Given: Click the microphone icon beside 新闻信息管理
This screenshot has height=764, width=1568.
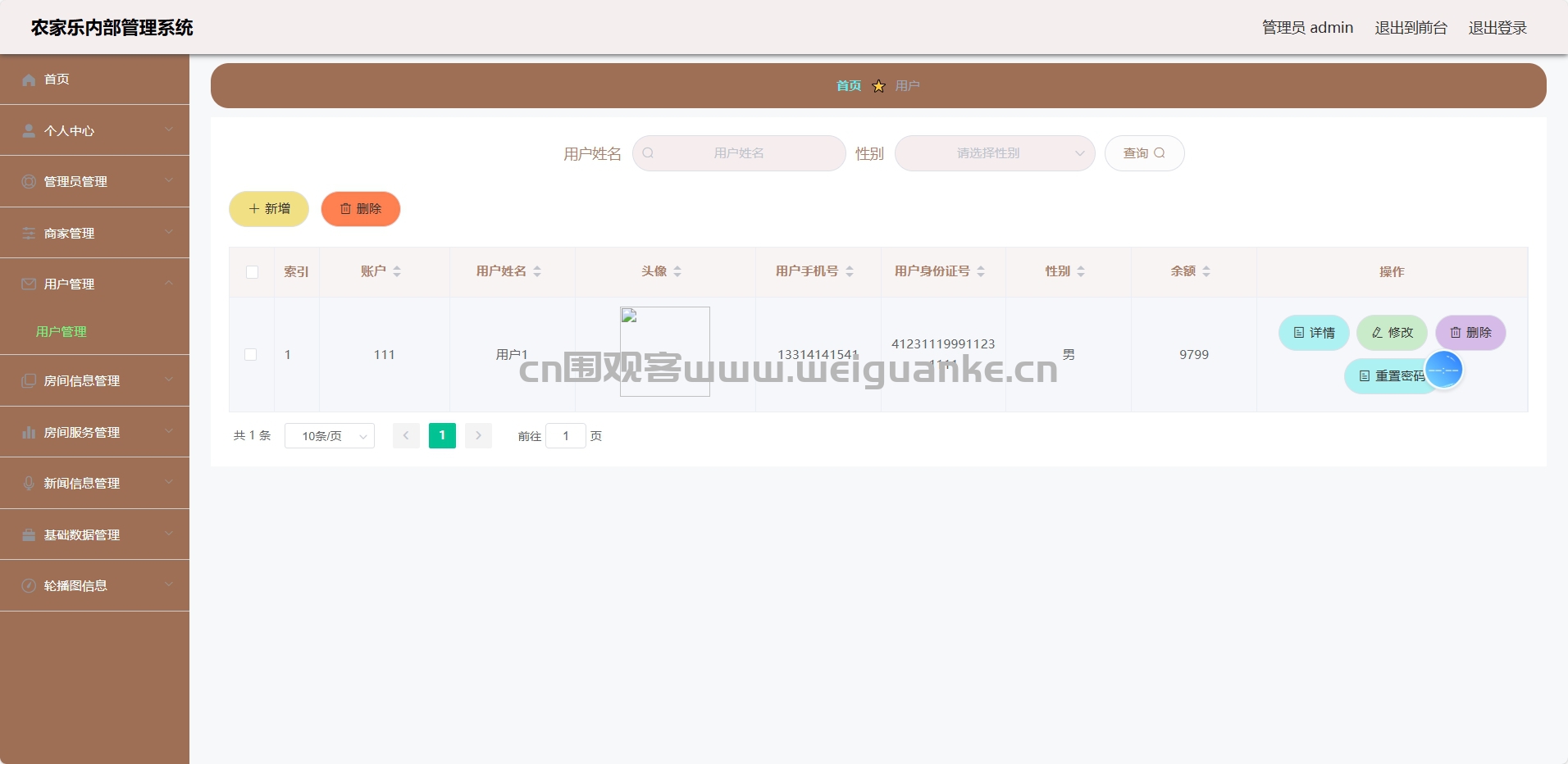Looking at the screenshot, I should tap(29, 483).
